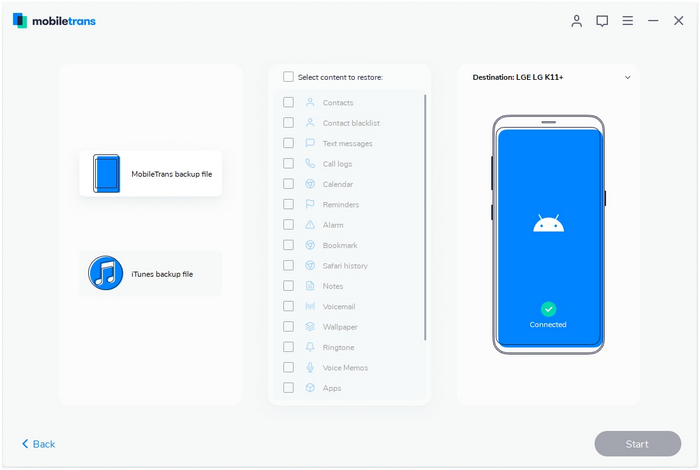
Task: Click 'Select content to restore:' label
Action: pos(340,77)
